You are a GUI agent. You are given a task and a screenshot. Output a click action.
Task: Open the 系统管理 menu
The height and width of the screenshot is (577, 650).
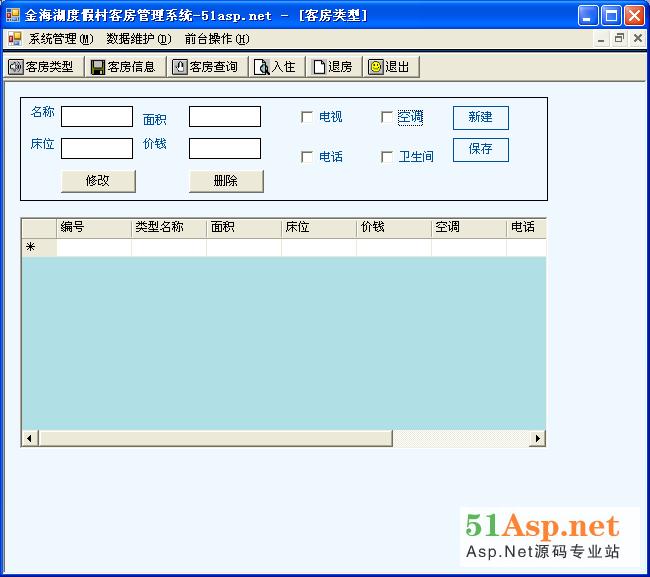click(x=60, y=39)
